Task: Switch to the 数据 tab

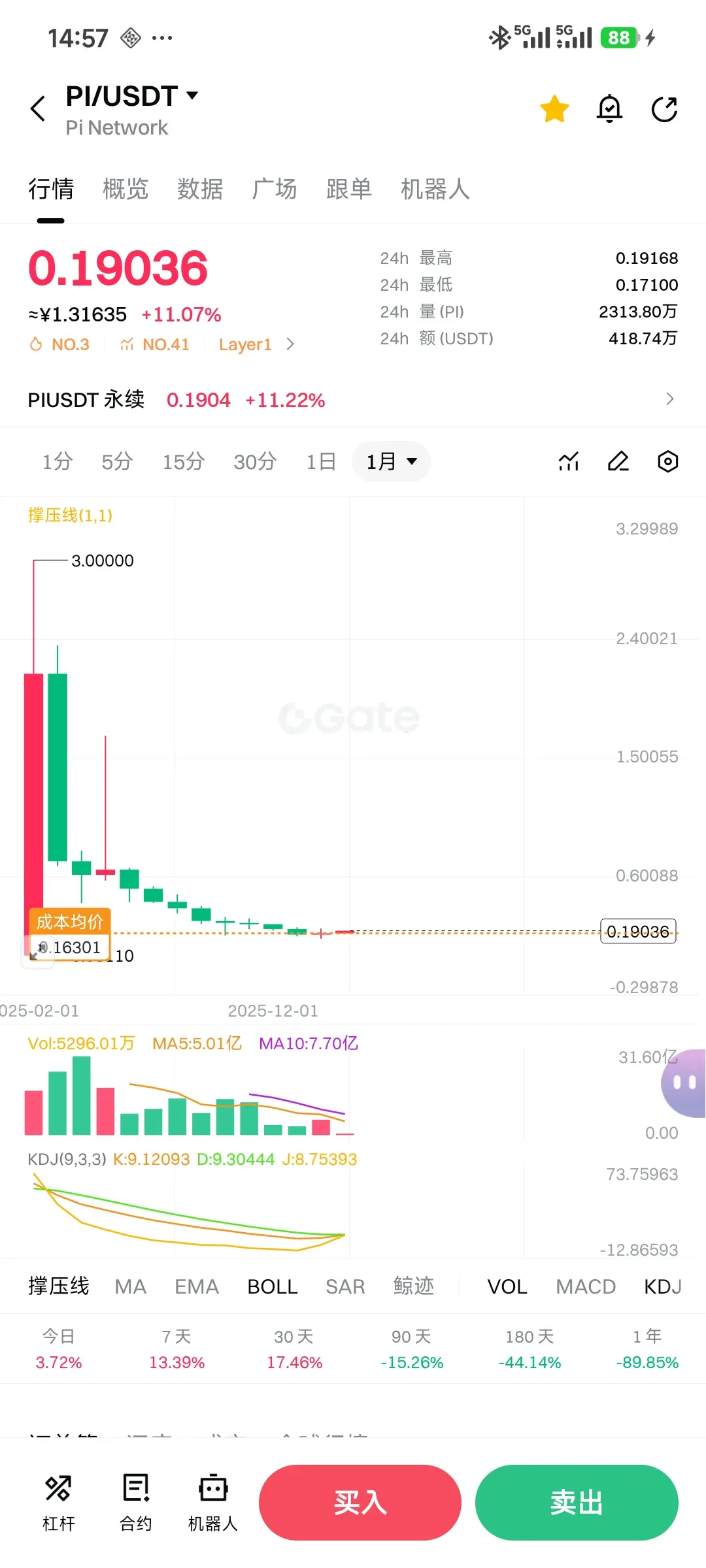Action: [200, 189]
